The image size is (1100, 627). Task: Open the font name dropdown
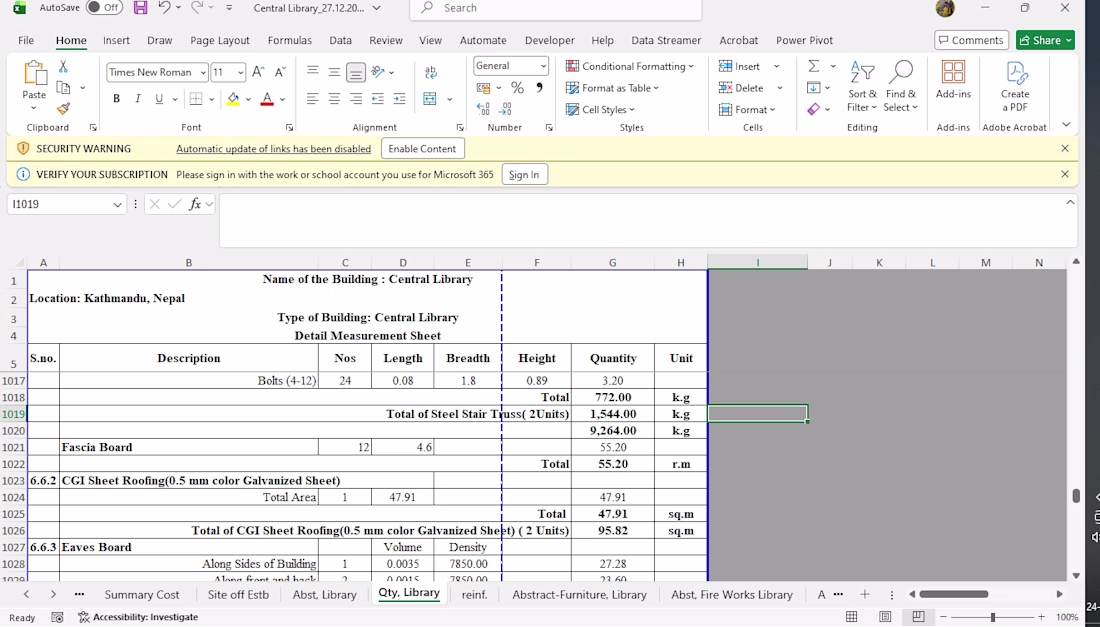coord(203,72)
